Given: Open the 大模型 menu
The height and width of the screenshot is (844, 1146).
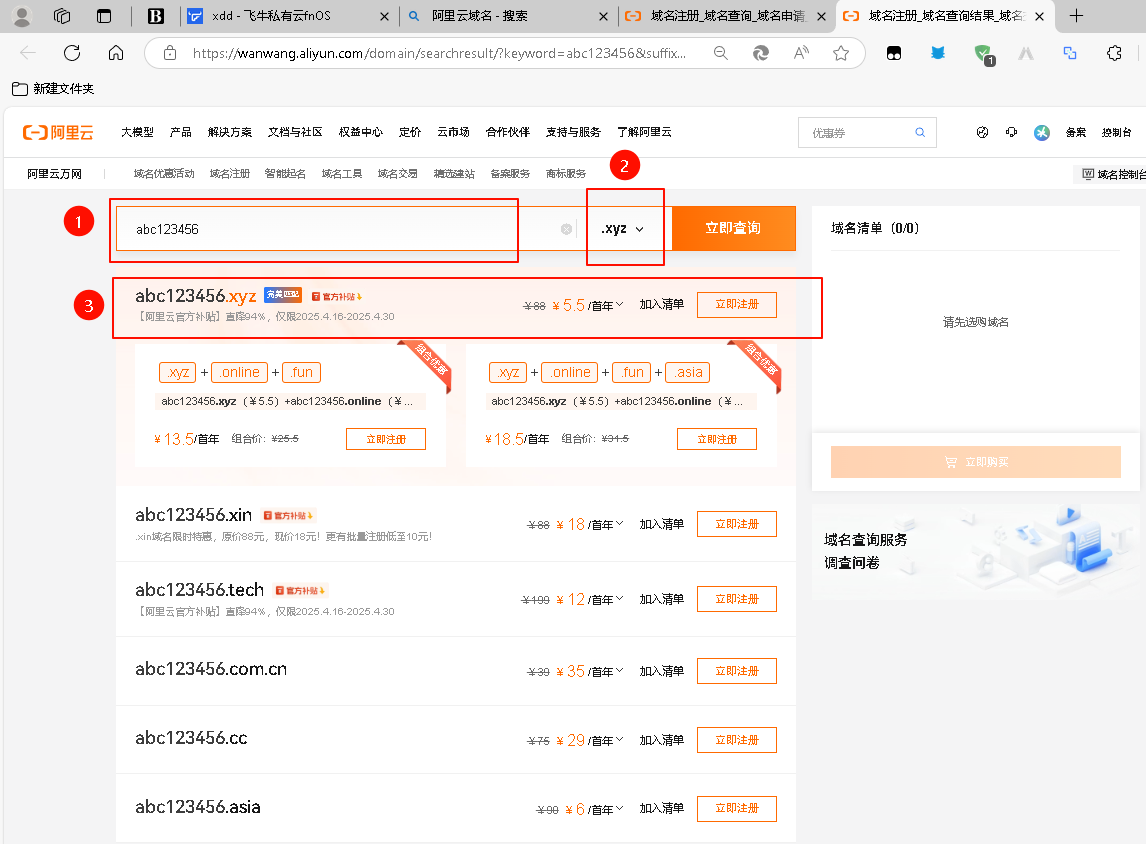Looking at the screenshot, I should click(x=137, y=132).
